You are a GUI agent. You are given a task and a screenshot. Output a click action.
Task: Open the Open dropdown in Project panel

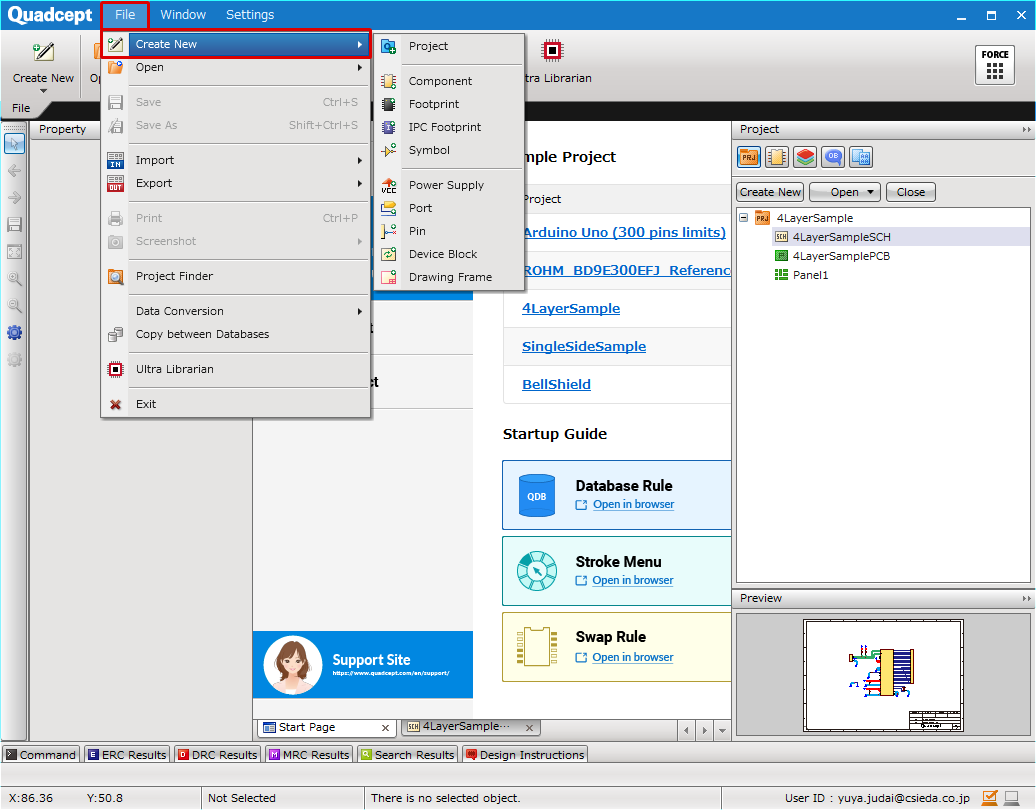[844, 192]
